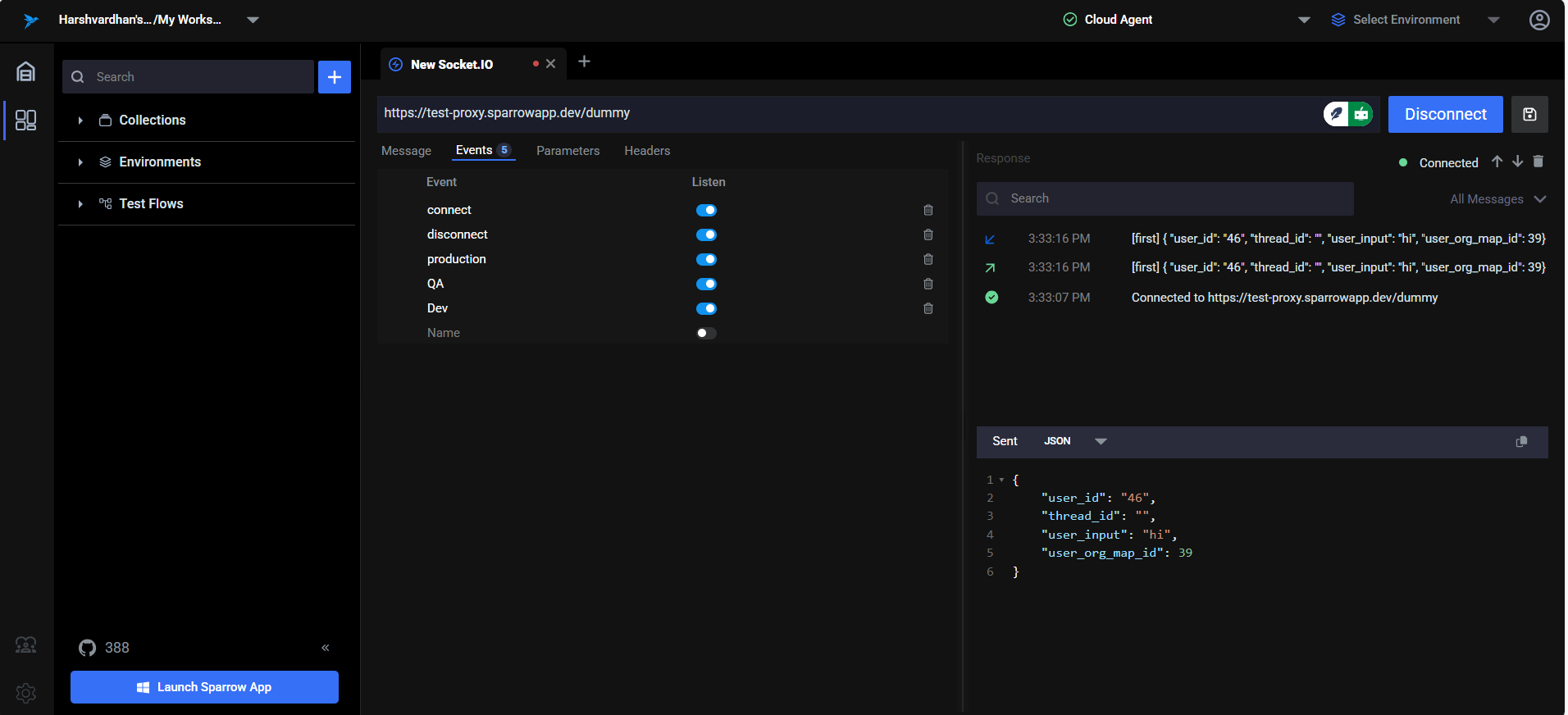Click the Collections label
The image size is (1568, 715).
tap(153, 121)
